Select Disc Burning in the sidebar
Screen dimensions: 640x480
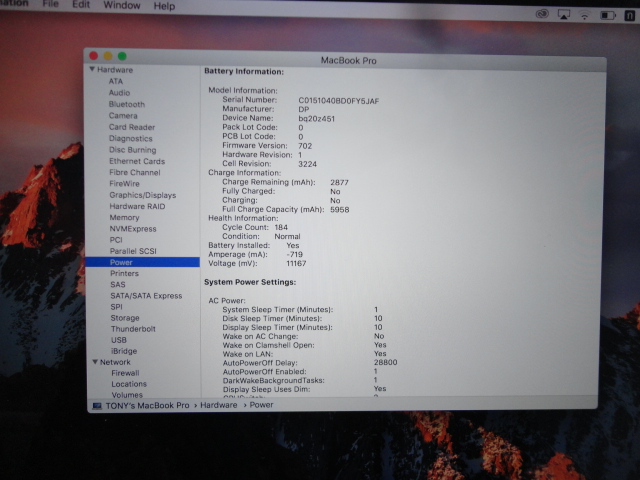pos(133,150)
